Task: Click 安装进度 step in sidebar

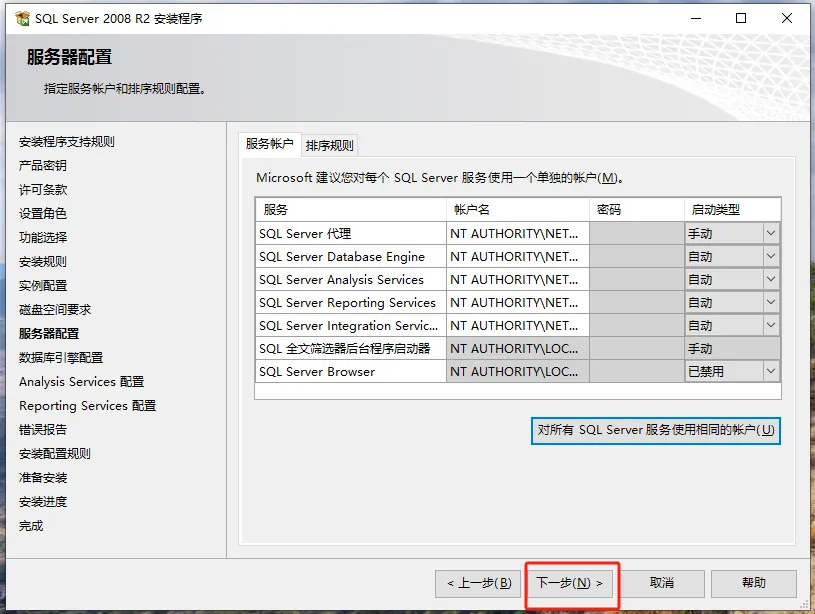Action: pyautogui.click(x=43, y=502)
